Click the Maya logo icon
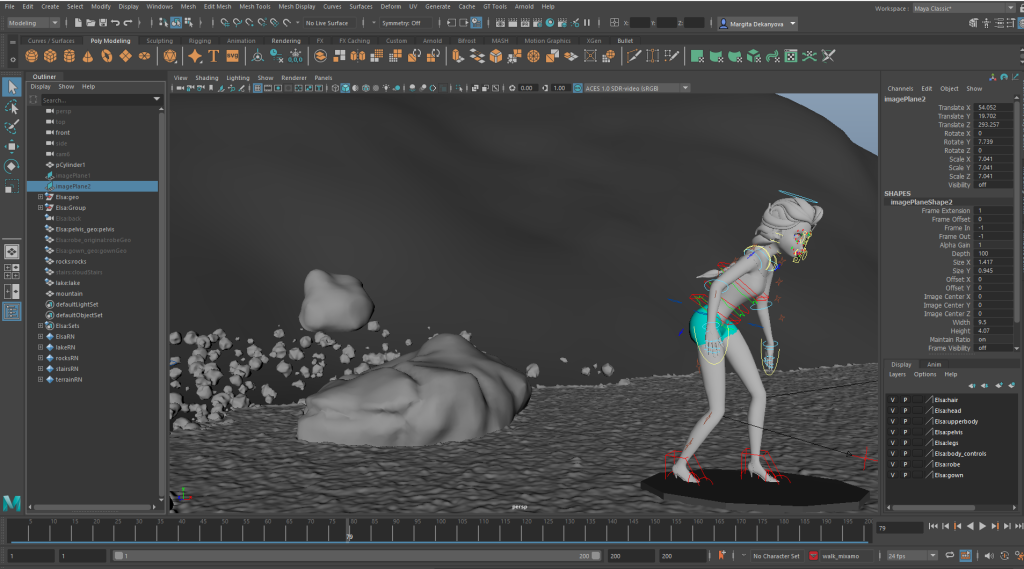 point(12,503)
